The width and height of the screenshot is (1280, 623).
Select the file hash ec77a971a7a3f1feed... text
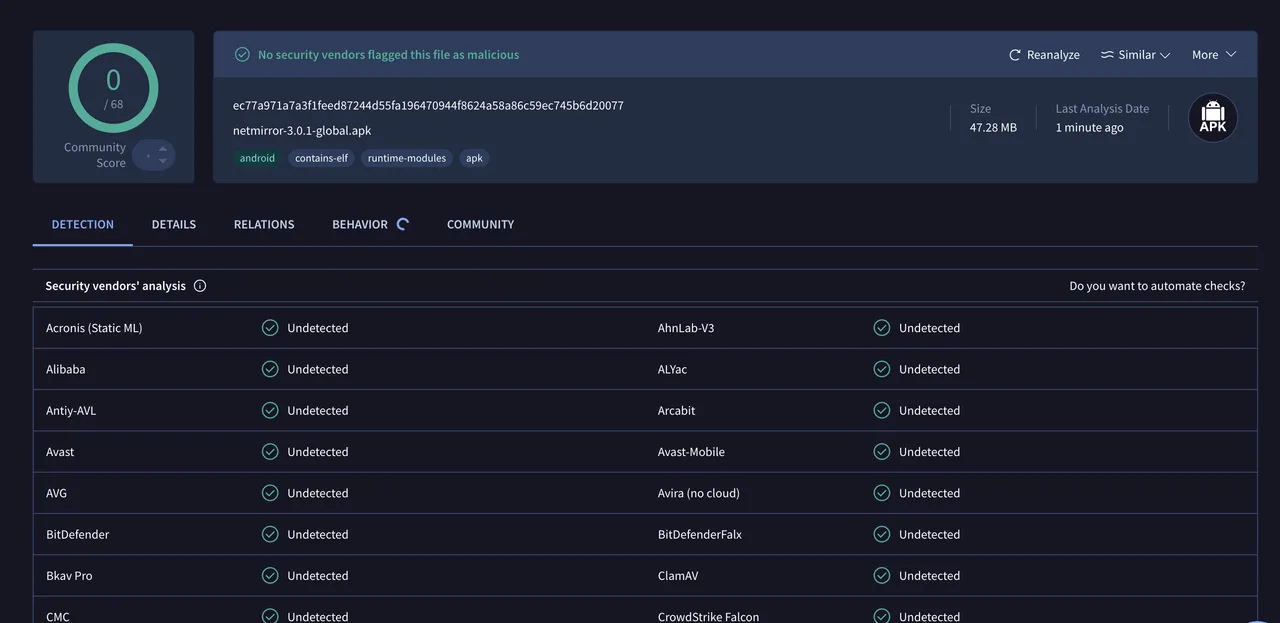coord(428,105)
